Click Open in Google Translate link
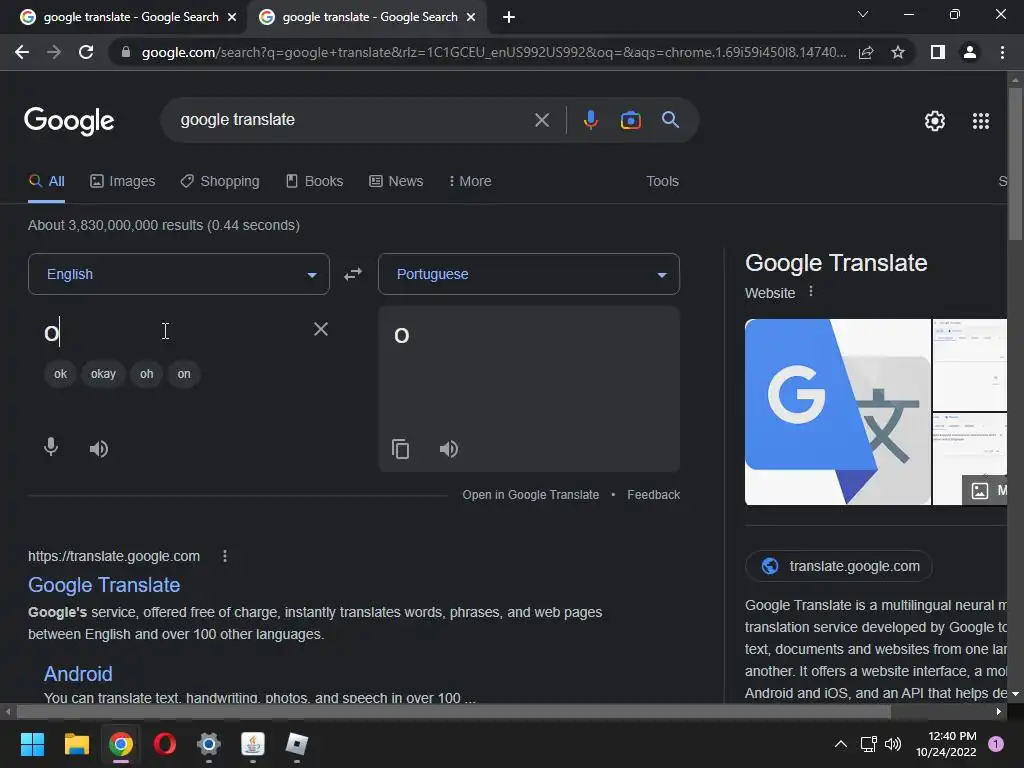This screenshot has width=1024, height=768. pos(530,494)
